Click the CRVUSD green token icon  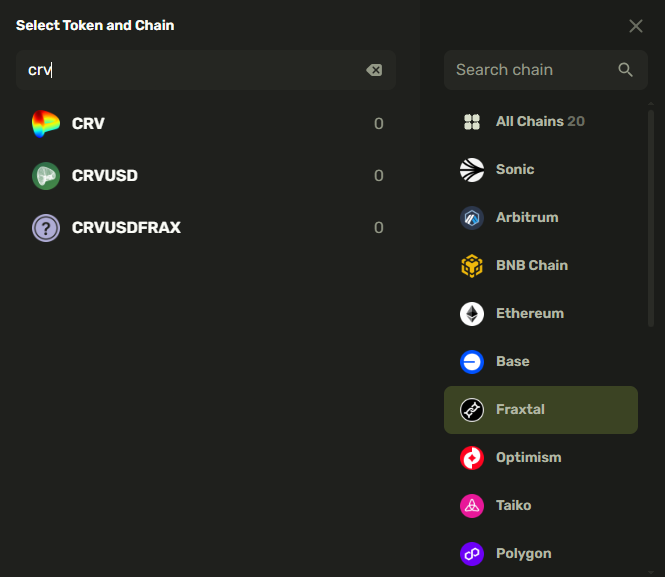(x=46, y=176)
